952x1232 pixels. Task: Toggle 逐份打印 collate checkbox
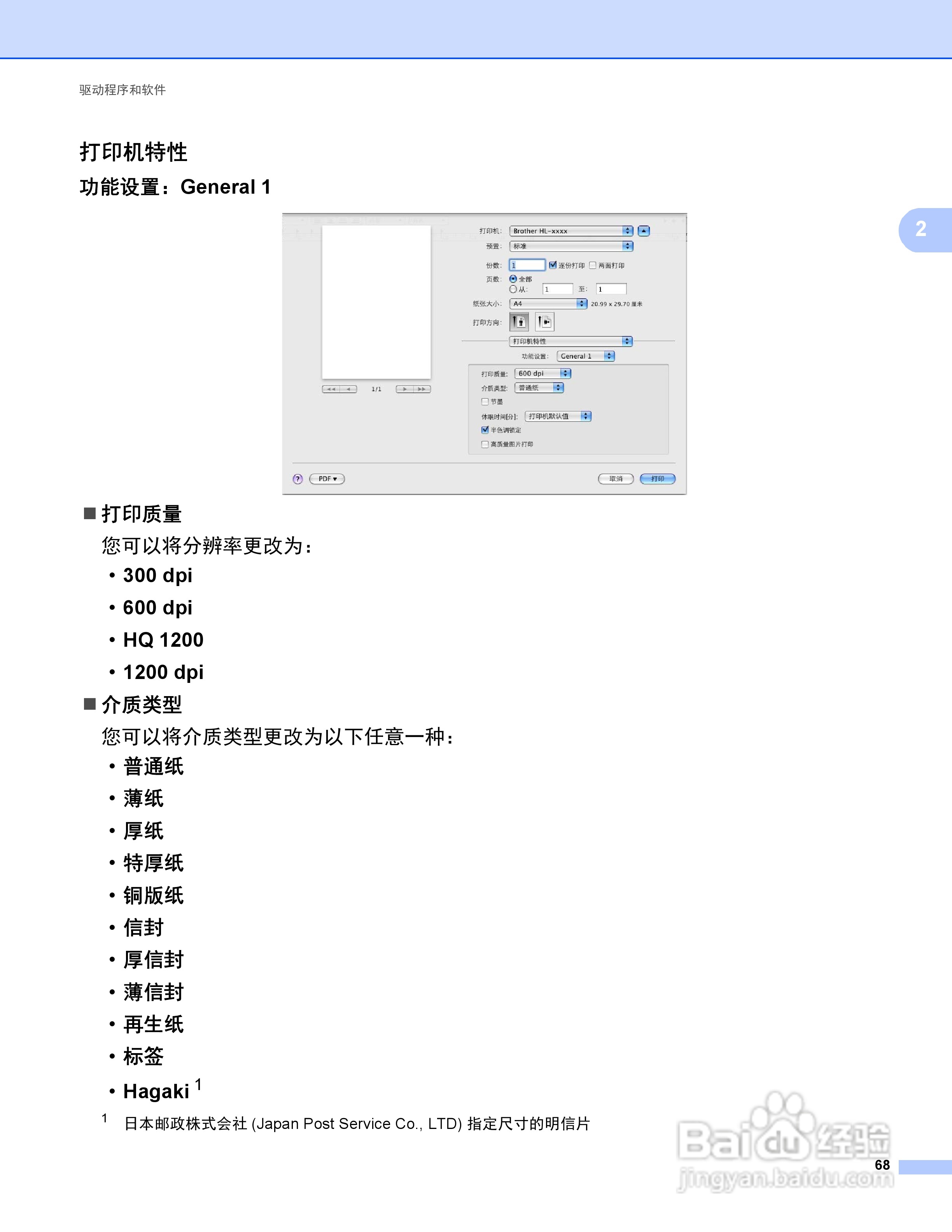[x=553, y=265]
